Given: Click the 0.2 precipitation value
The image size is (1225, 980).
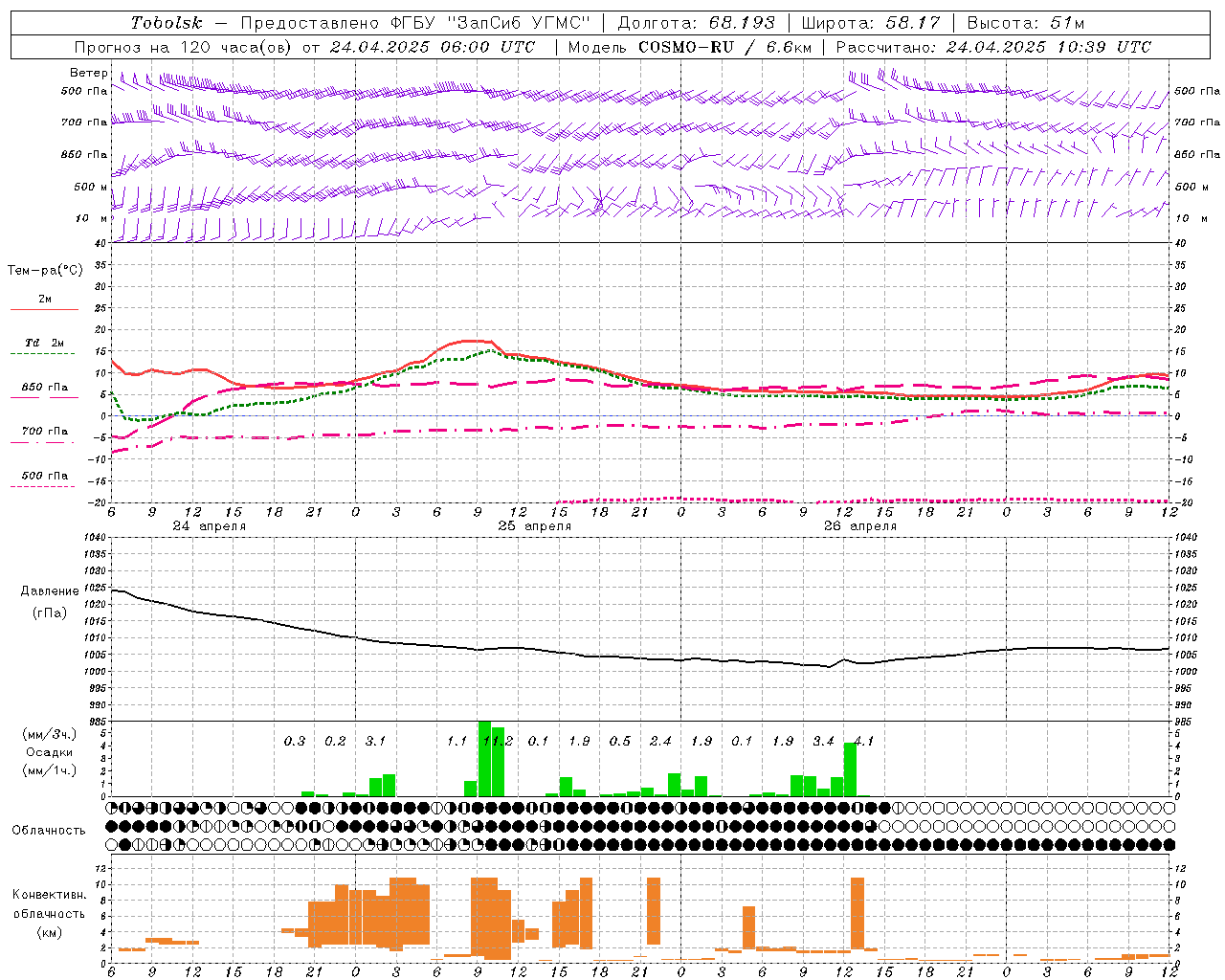Looking at the screenshot, I should coord(335,741).
